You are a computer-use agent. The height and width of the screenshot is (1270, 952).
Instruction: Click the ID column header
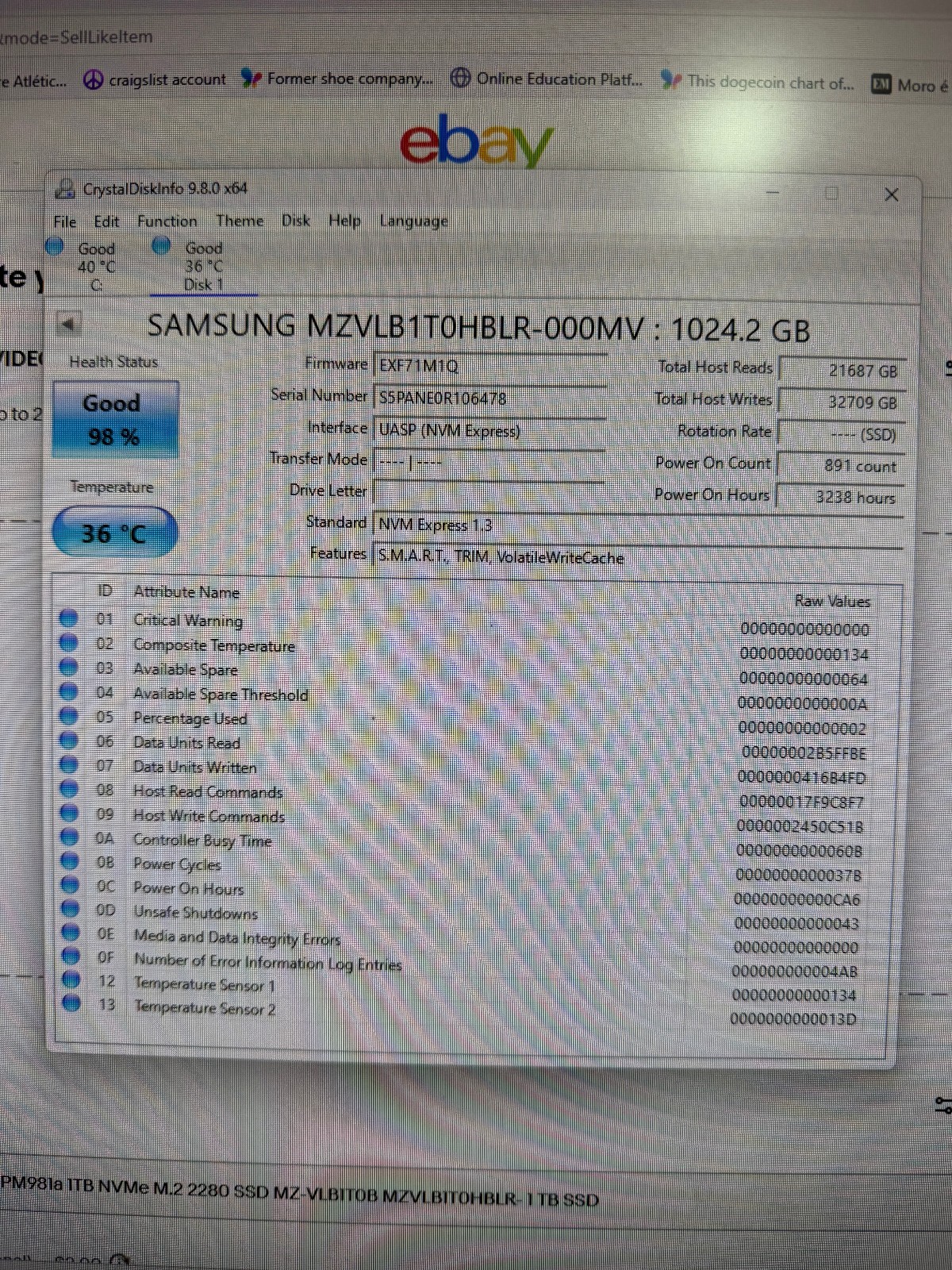[x=105, y=591]
